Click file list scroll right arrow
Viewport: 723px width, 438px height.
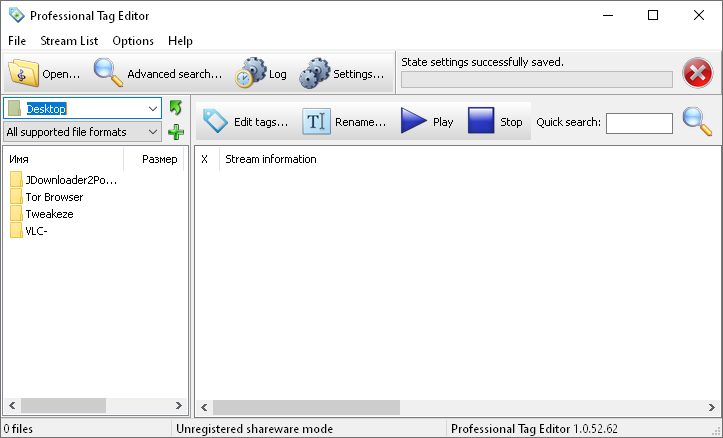click(x=179, y=406)
